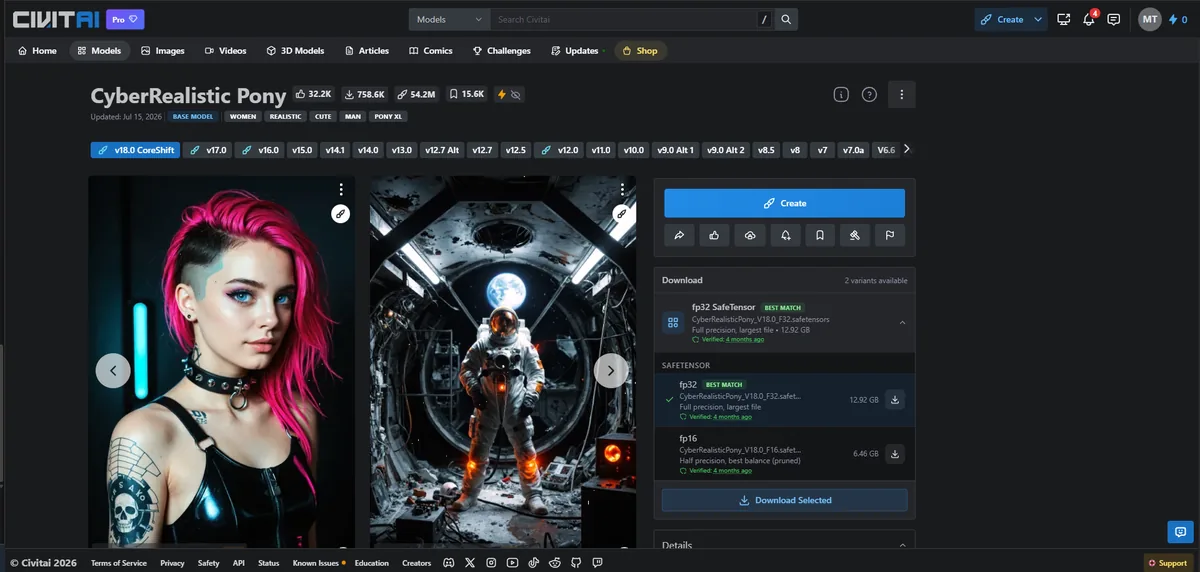Select version v8.5
The image size is (1200, 572).
coord(766,150)
